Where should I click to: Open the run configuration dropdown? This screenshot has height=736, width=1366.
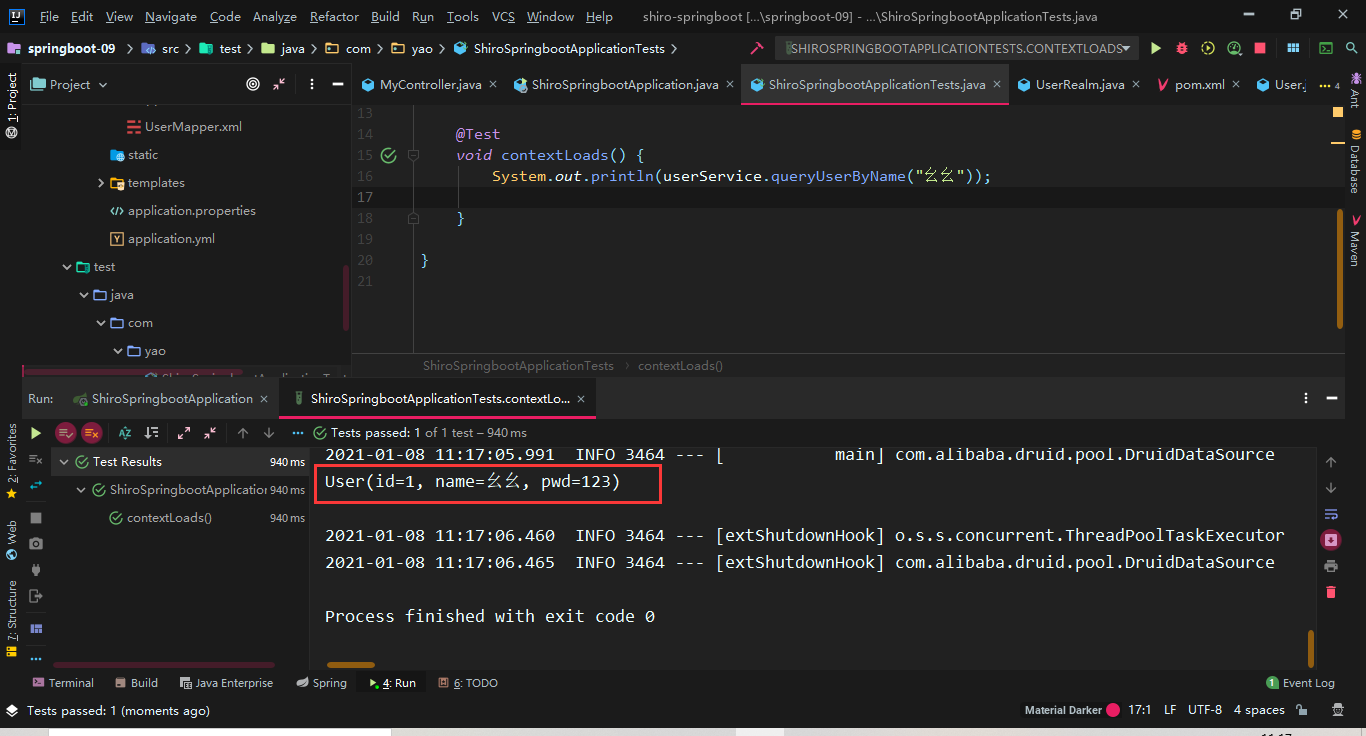(x=957, y=48)
